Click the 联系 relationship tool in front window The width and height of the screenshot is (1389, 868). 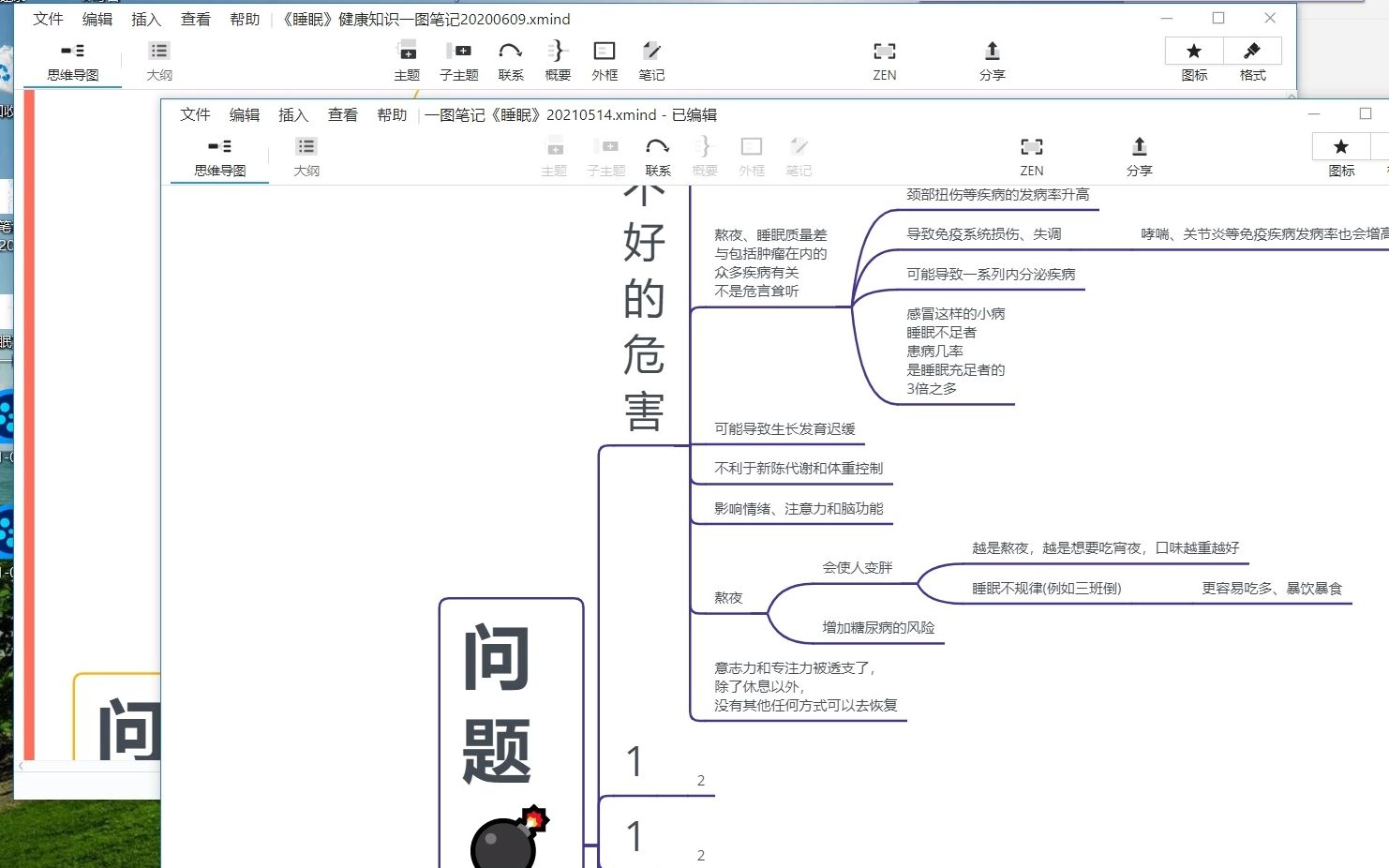(x=658, y=157)
